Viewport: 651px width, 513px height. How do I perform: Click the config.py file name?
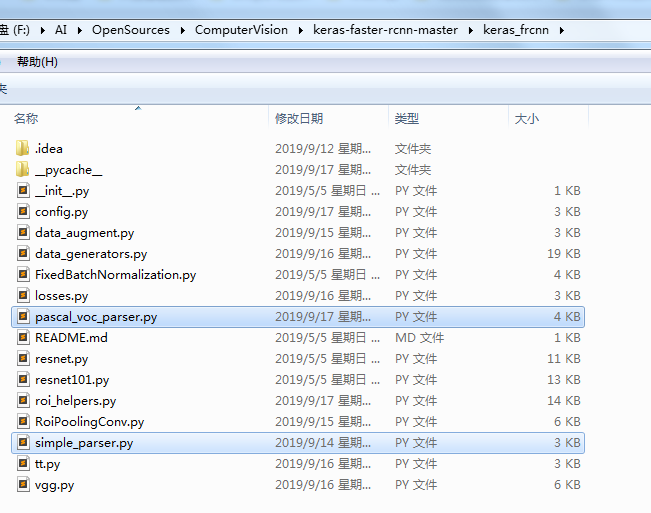61,212
